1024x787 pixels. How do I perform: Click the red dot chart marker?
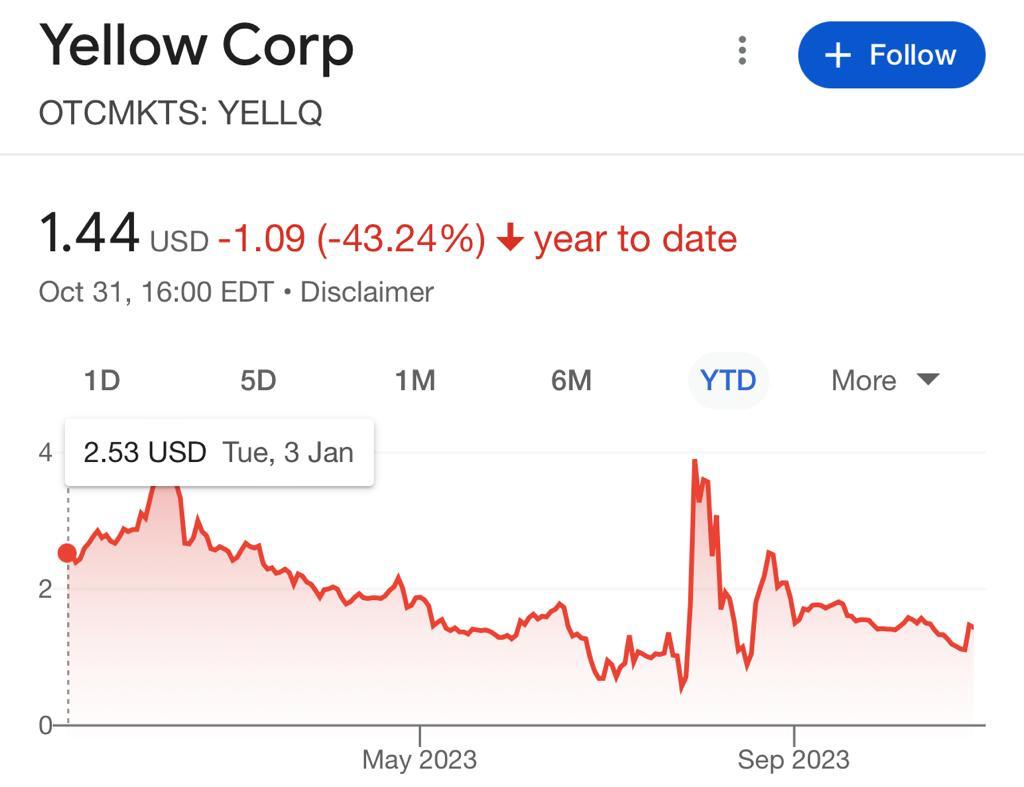click(x=67, y=553)
